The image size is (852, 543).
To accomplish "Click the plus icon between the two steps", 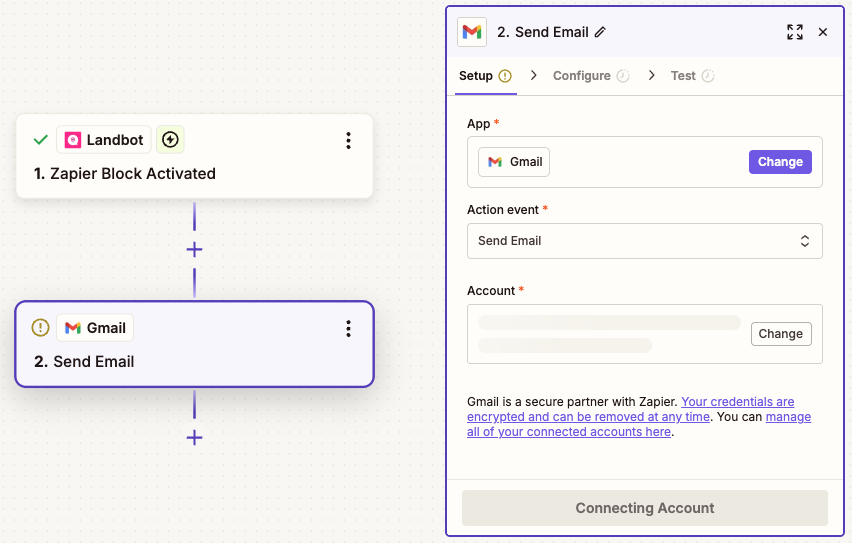I will coord(194,249).
